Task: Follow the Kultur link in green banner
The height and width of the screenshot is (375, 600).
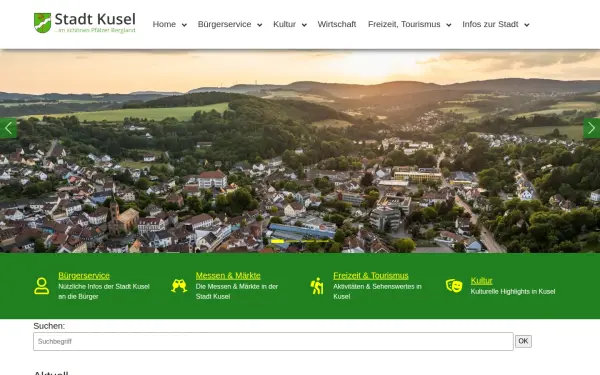Action: pos(481,281)
